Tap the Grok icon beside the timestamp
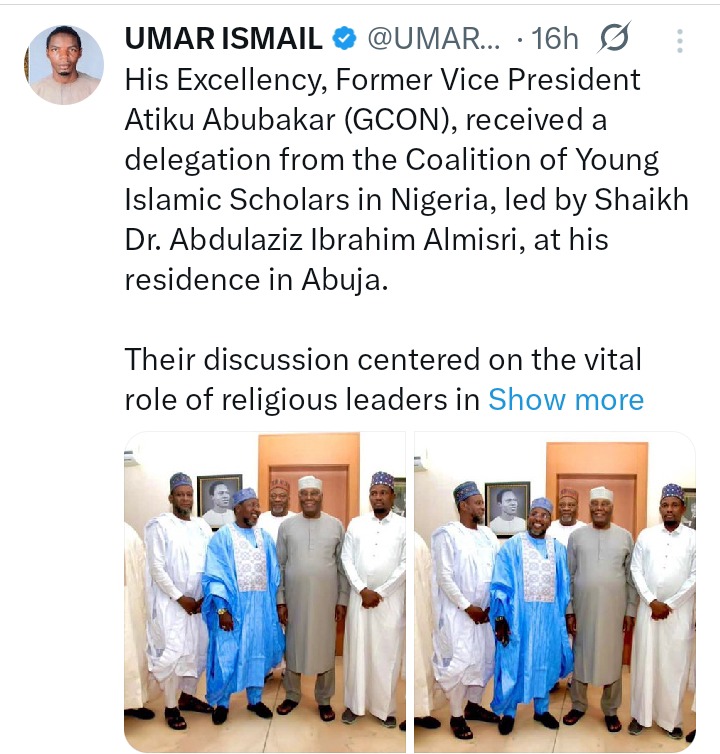720x754 pixels. pos(612,40)
